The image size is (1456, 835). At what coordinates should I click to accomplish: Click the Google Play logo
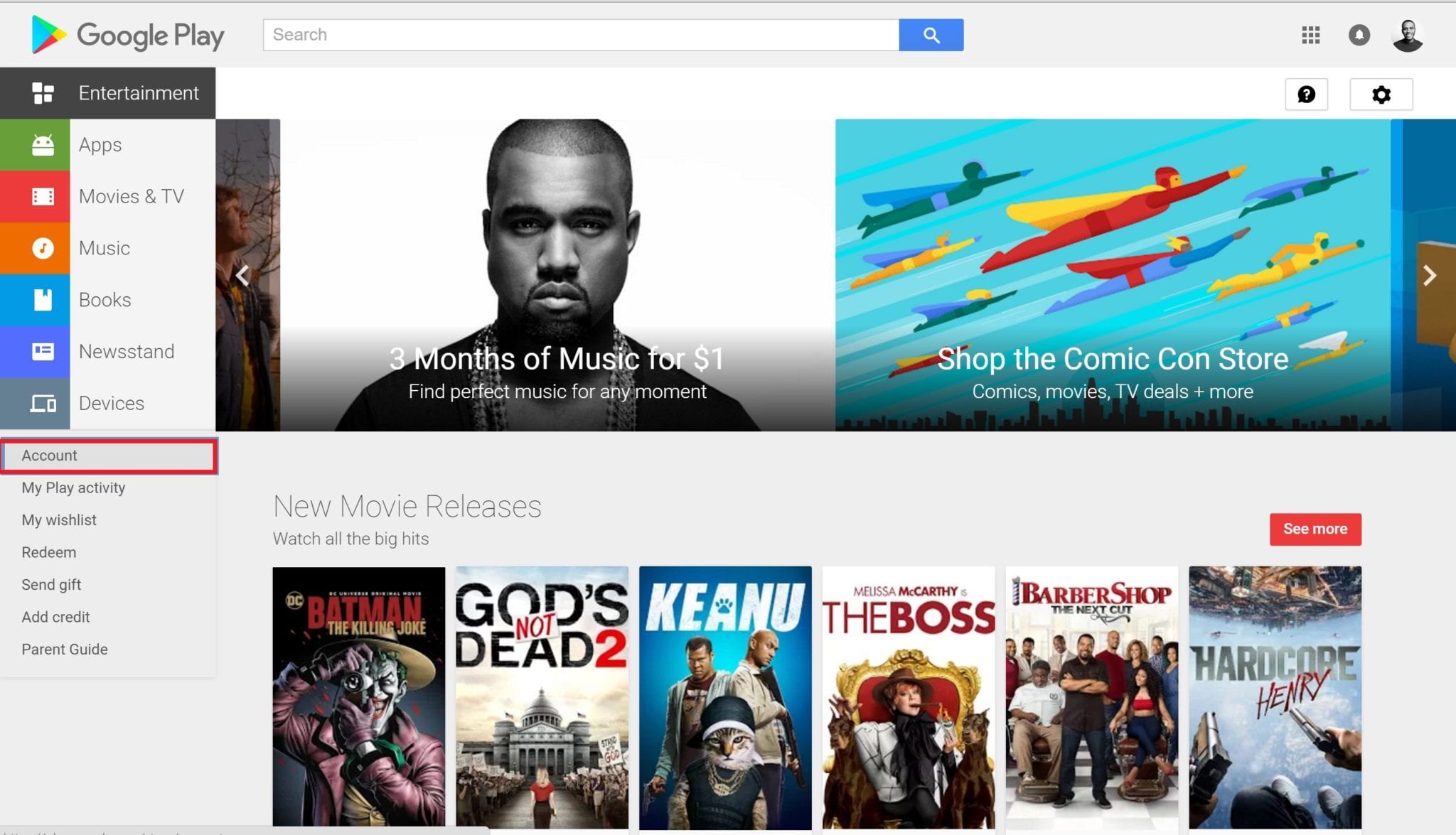[x=127, y=35]
